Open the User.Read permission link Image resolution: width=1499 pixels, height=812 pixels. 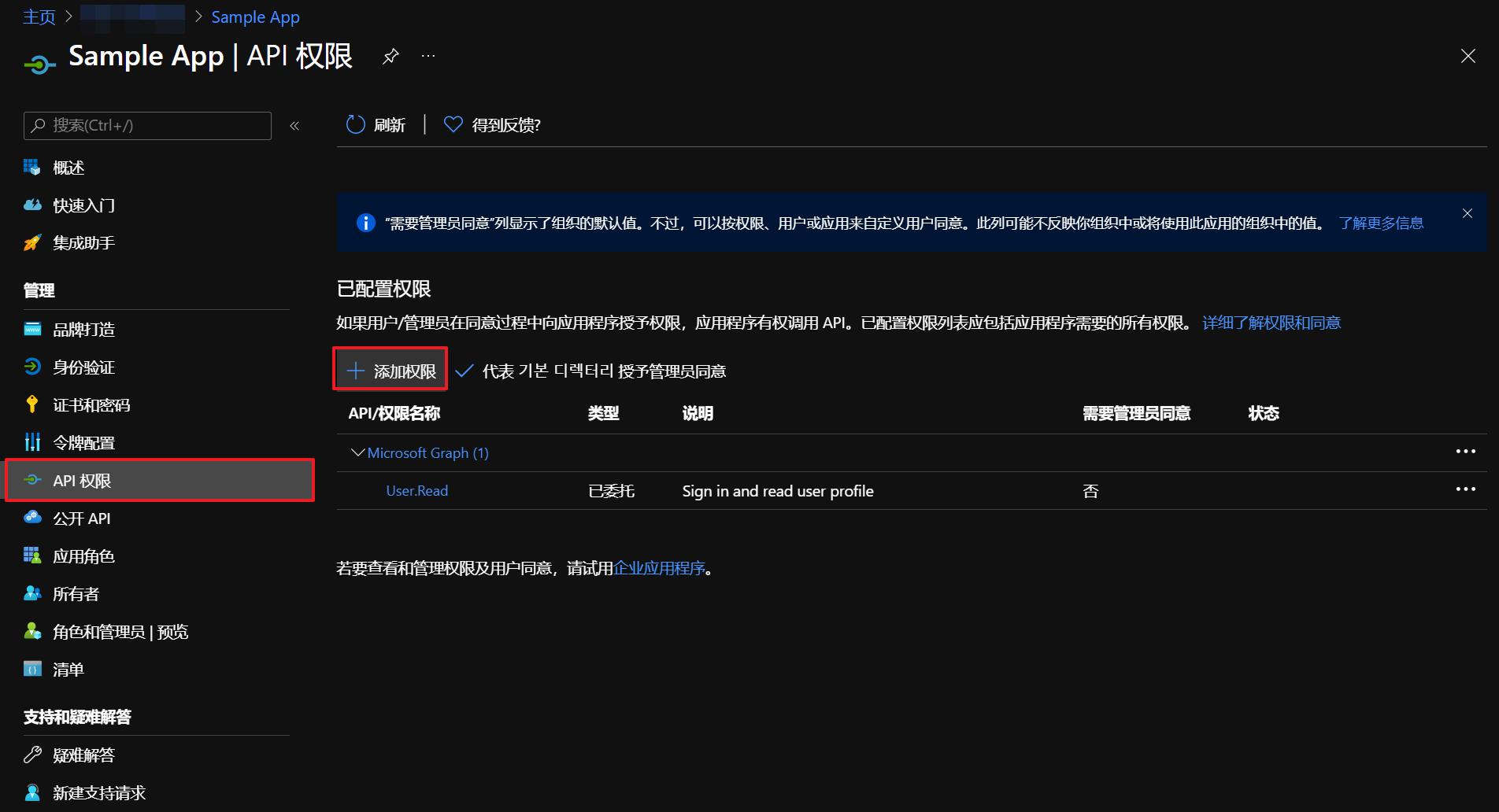[x=416, y=491]
